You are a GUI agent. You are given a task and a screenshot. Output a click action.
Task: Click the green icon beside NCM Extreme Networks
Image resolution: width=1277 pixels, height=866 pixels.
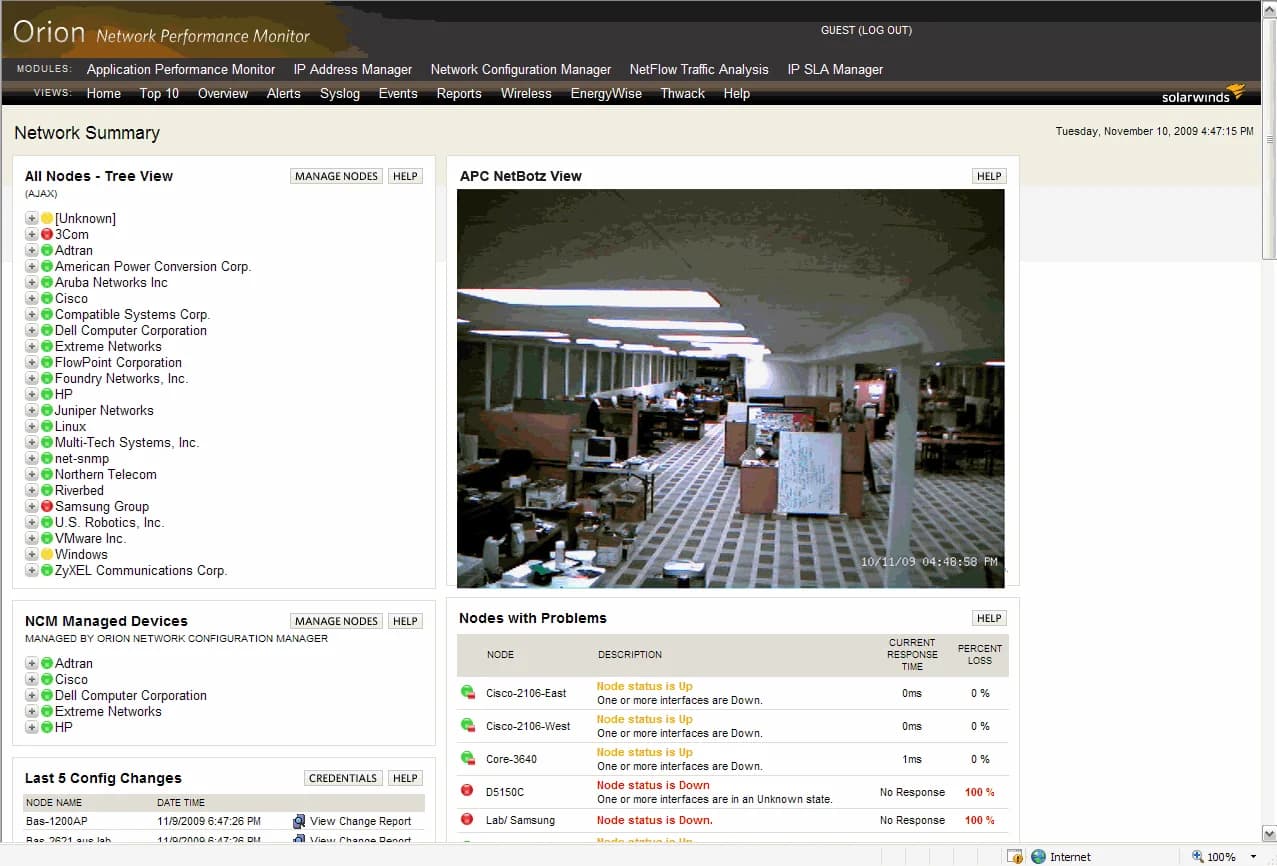pyautogui.click(x=47, y=711)
